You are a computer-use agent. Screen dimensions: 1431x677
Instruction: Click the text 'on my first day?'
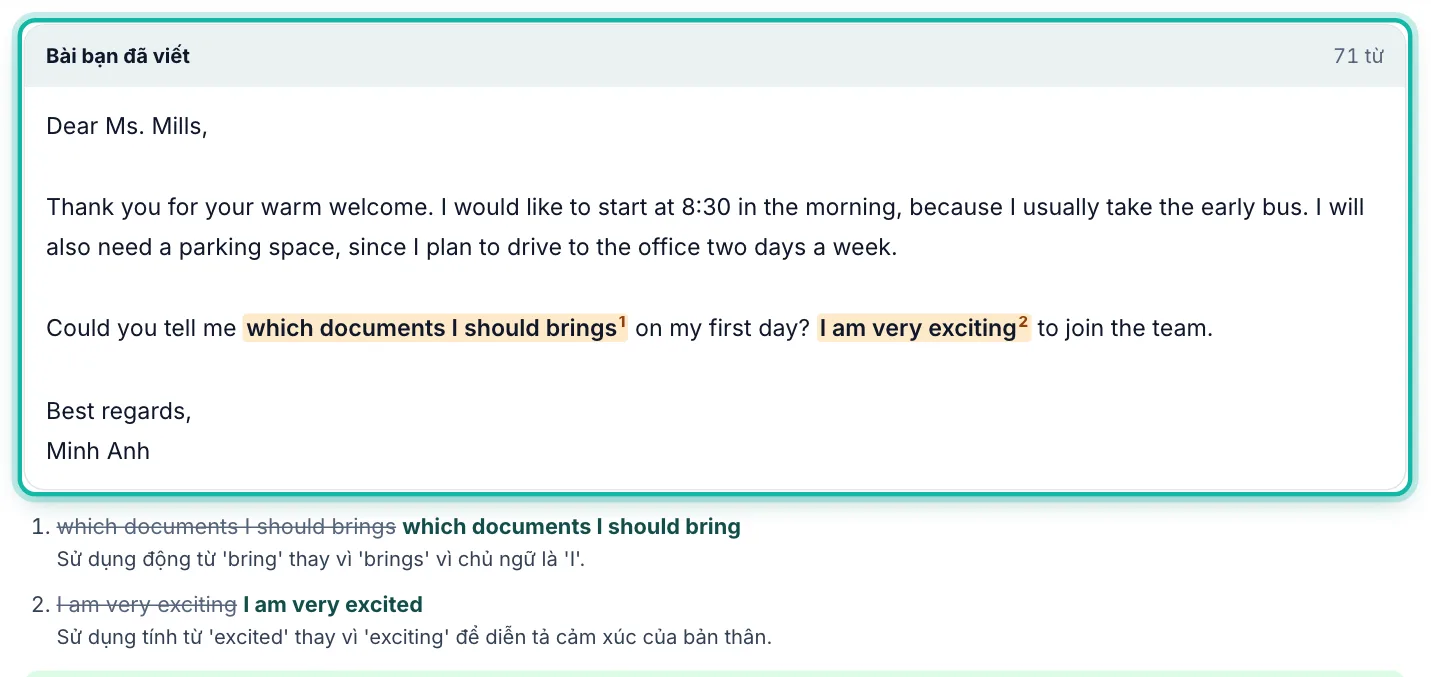click(722, 328)
